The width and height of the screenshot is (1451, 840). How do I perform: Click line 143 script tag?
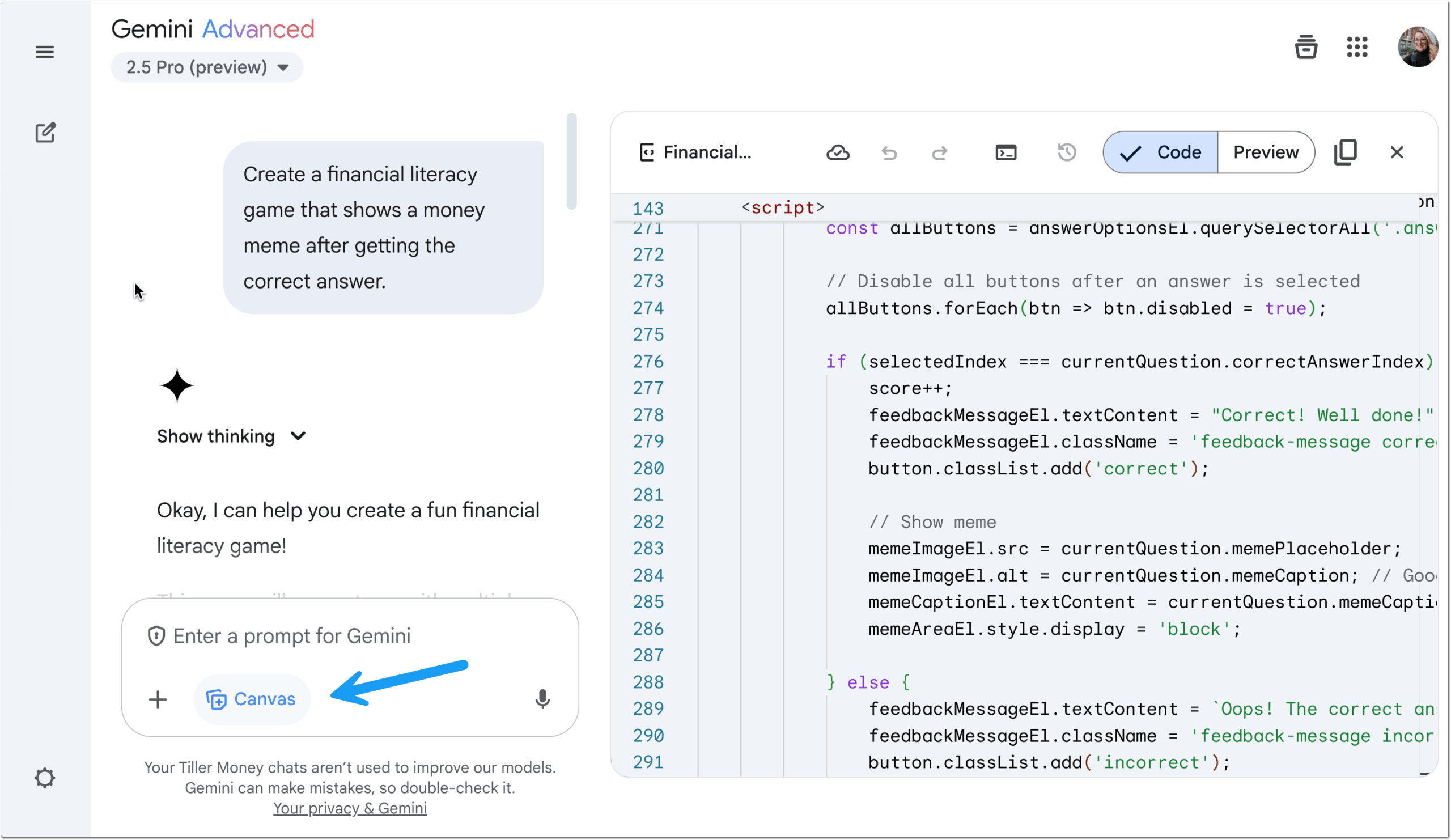point(783,207)
